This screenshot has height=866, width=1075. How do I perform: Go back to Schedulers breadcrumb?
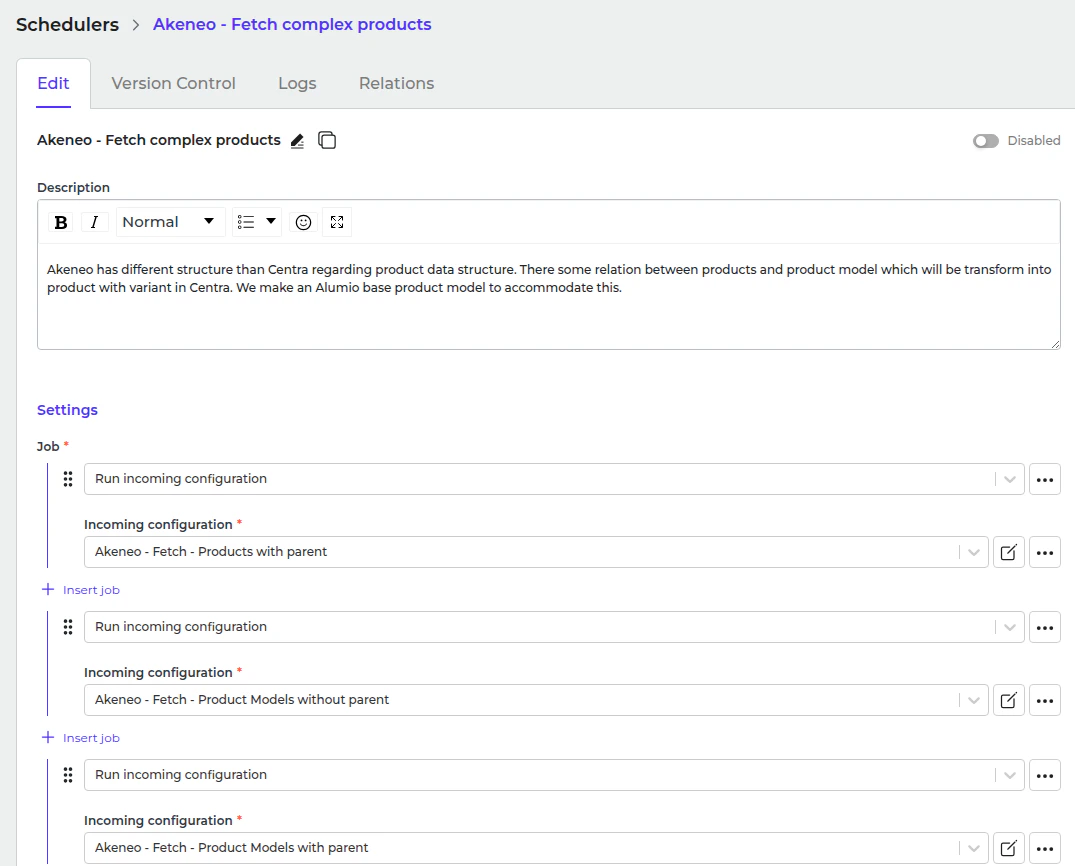click(67, 25)
